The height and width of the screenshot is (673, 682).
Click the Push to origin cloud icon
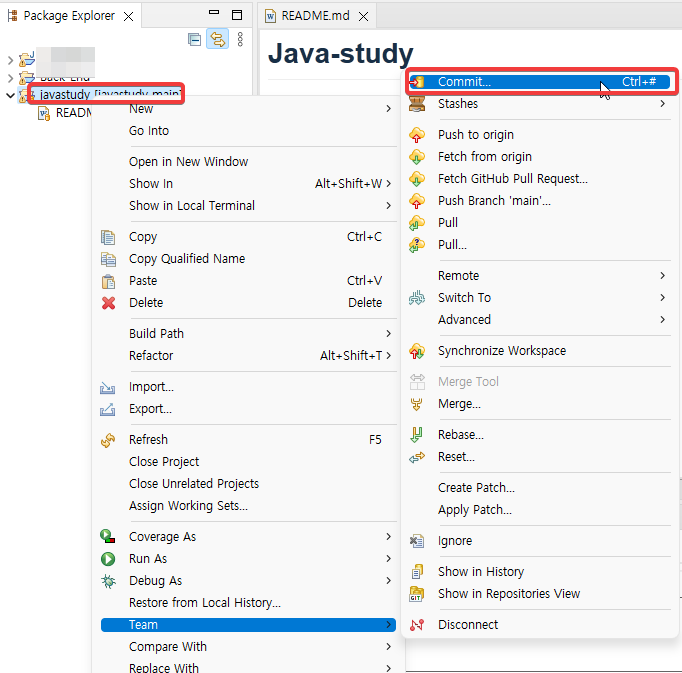(417, 135)
